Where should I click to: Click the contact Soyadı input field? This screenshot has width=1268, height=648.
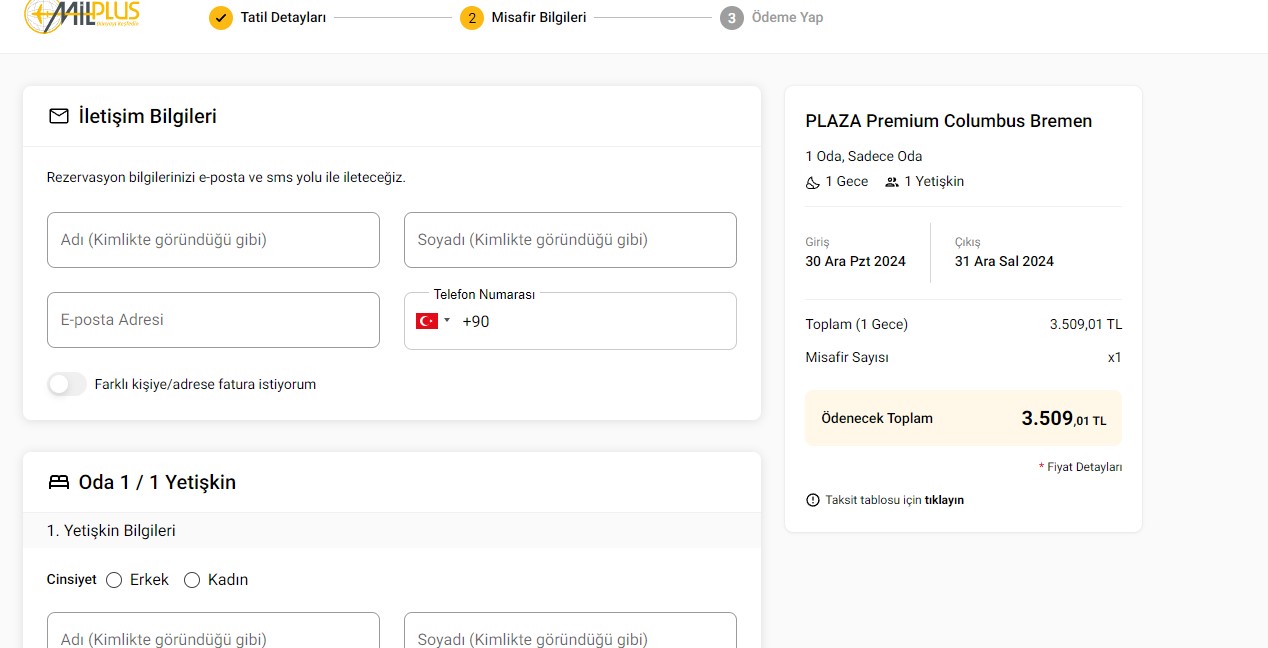(570, 240)
